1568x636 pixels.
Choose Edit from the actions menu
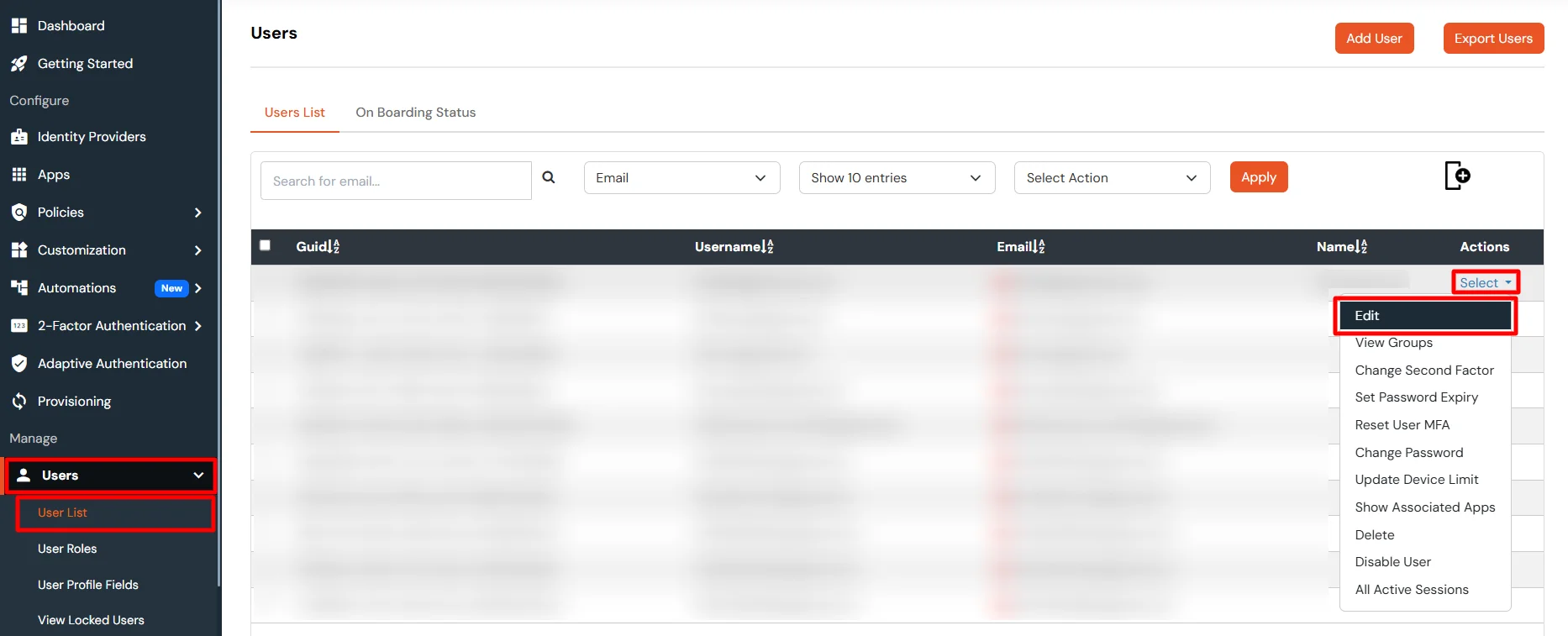1425,316
